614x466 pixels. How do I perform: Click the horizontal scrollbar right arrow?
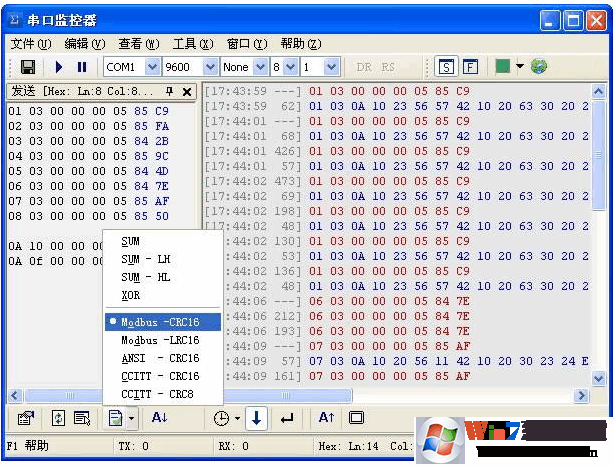[581, 396]
